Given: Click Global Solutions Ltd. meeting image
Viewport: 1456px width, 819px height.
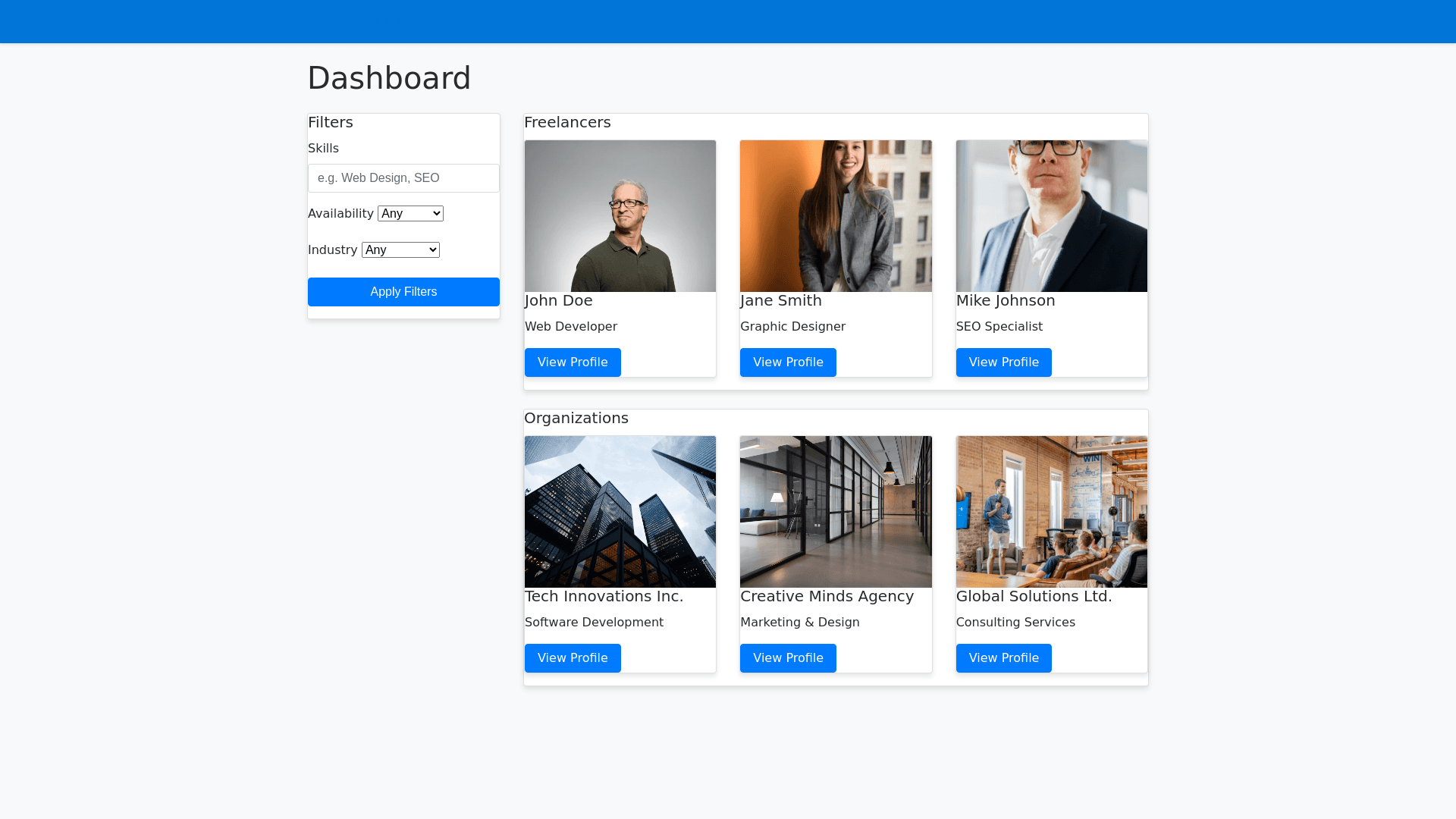Looking at the screenshot, I should pyautogui.click(x=1051, y=512).
